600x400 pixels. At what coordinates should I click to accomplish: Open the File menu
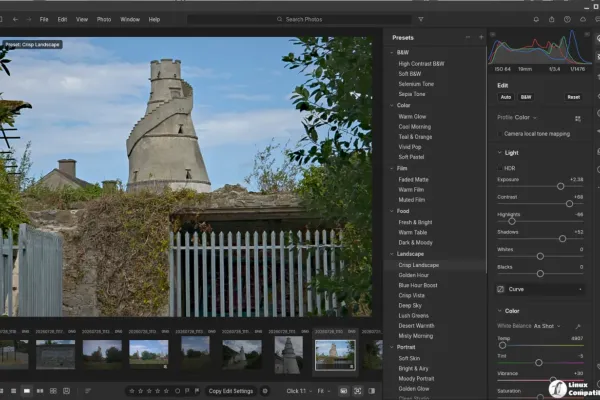click(x=44, y=19)
